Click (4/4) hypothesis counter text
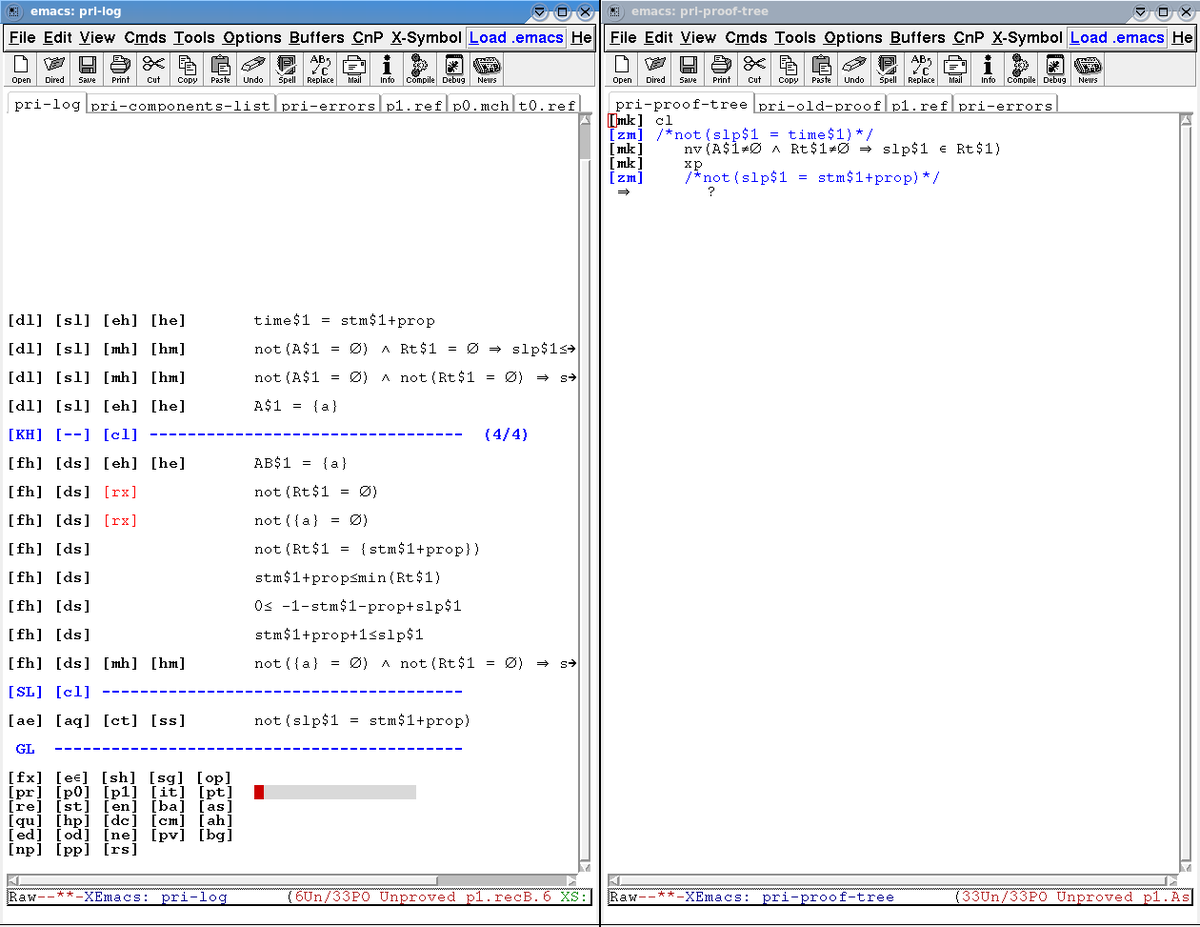Screen dimensions: 1200x927 (506, 435)
